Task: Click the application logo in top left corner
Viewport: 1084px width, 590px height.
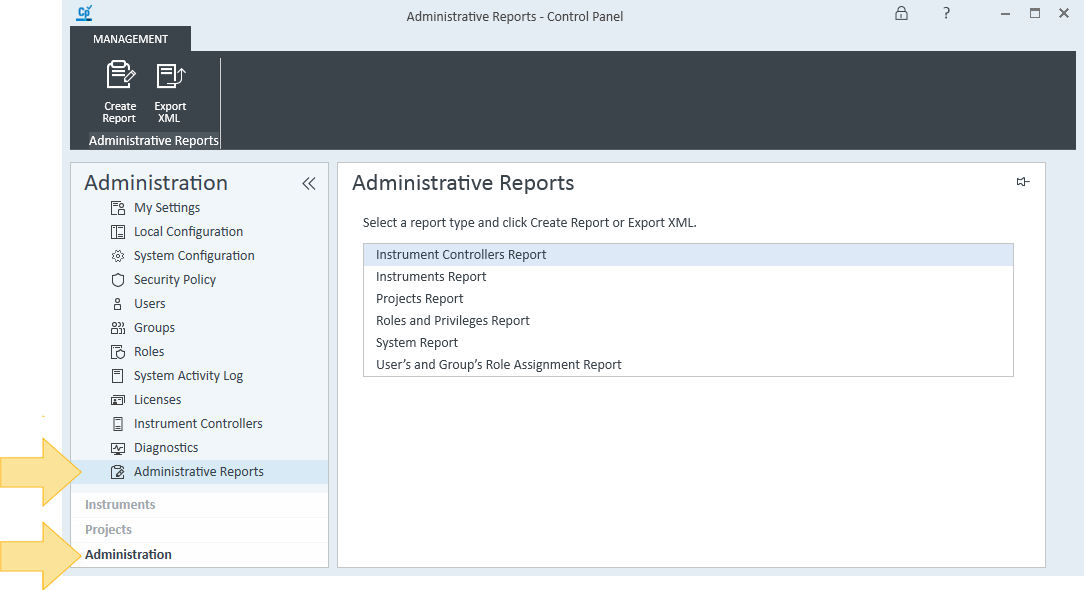Action: [x=84, y=13]
